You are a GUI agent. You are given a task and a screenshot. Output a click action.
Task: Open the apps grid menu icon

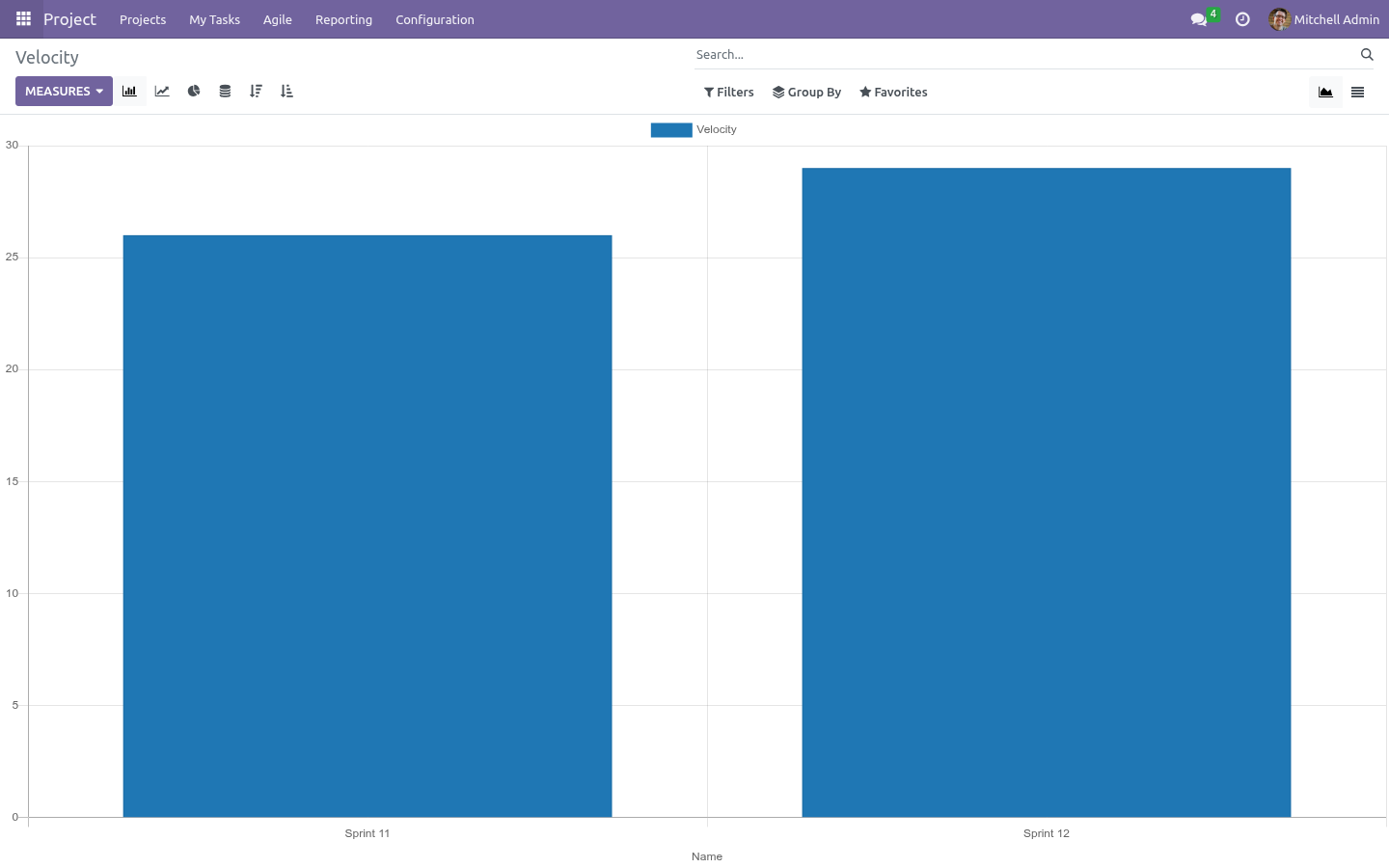click(23, 19)
